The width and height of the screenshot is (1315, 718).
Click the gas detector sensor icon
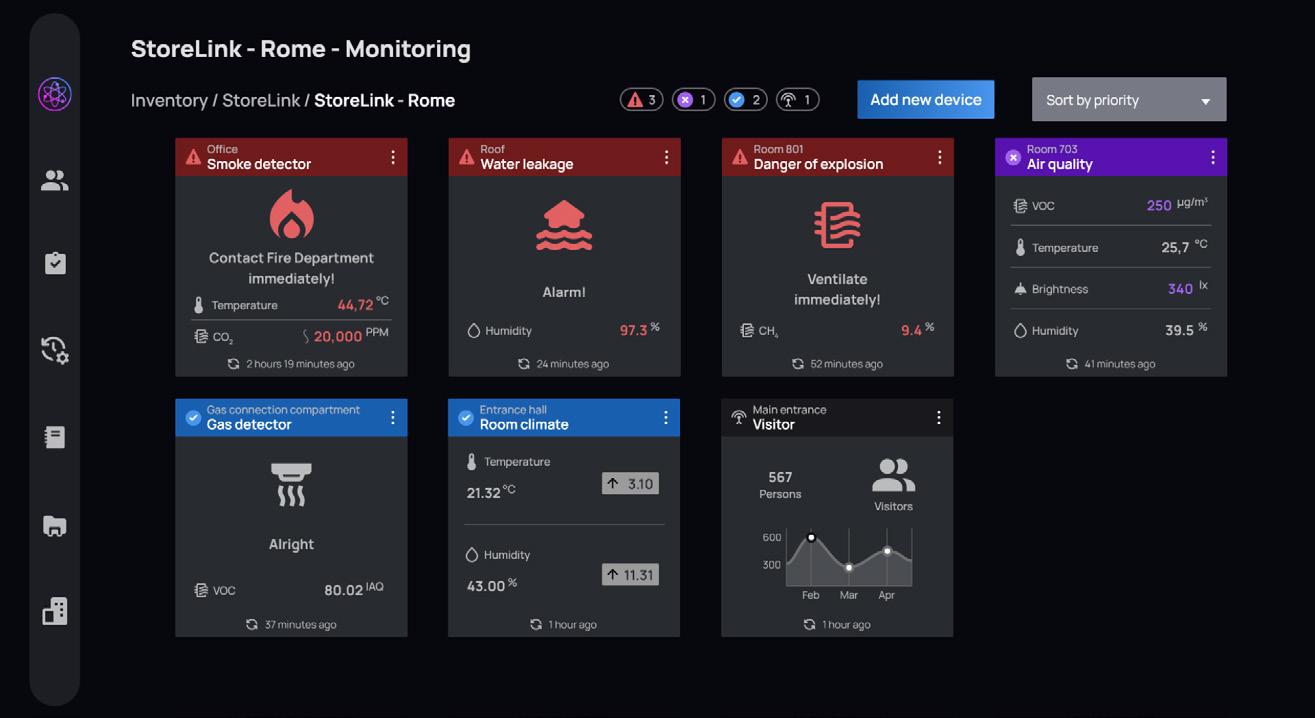291,484
